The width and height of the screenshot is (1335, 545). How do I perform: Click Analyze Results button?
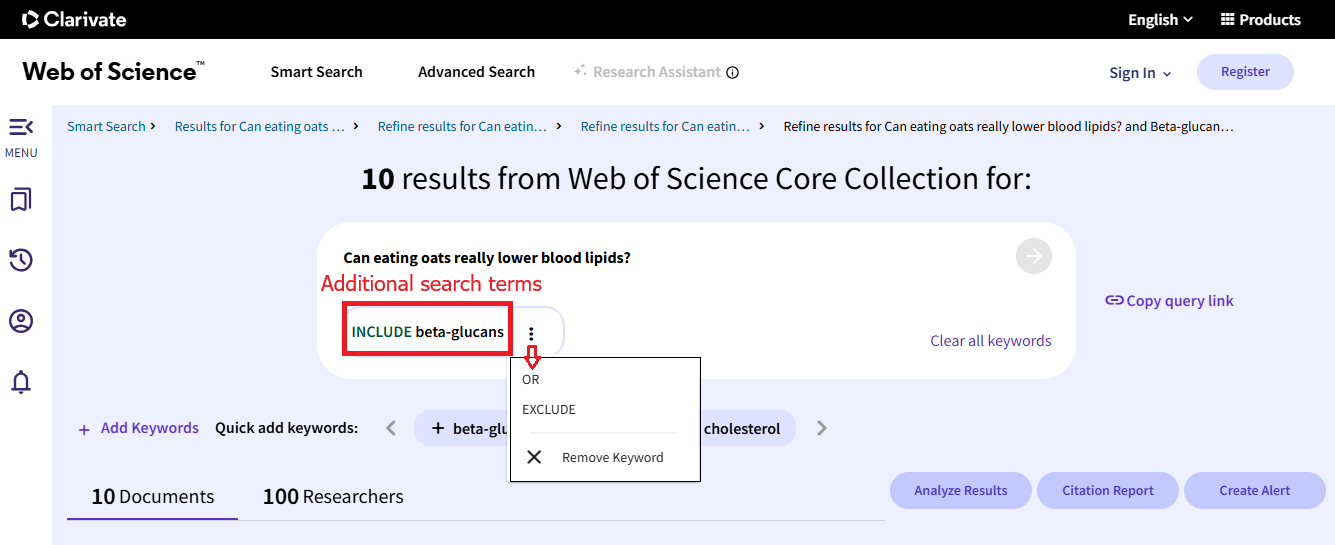tap(960, 490)
